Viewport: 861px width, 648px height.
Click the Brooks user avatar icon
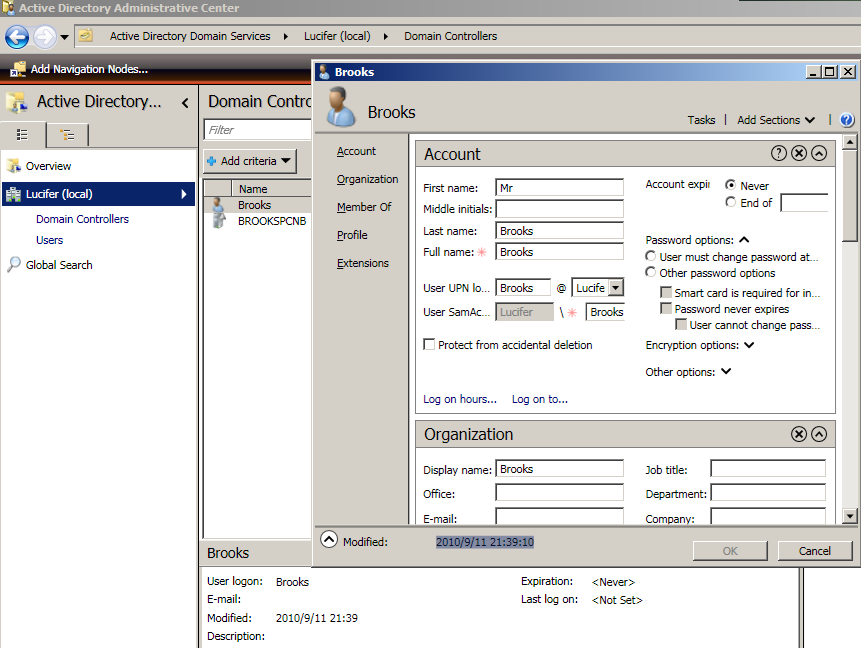340,107
